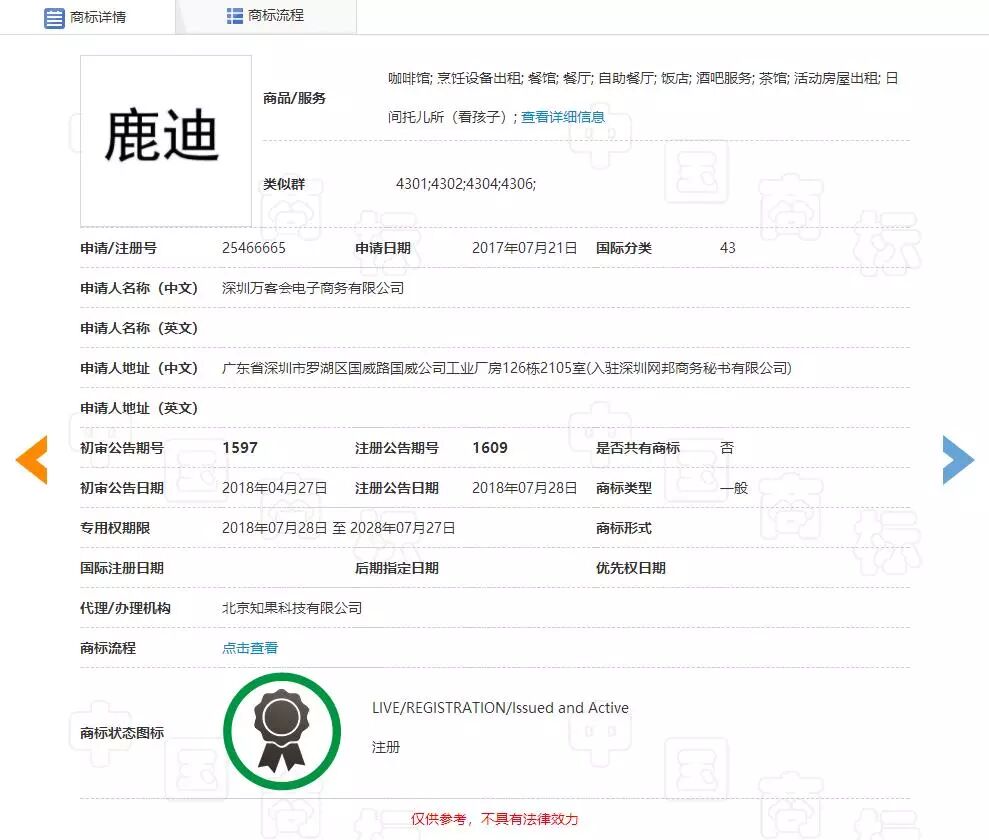
Task: Click the 类似群 field label
Action: click(x=284, y=184)
